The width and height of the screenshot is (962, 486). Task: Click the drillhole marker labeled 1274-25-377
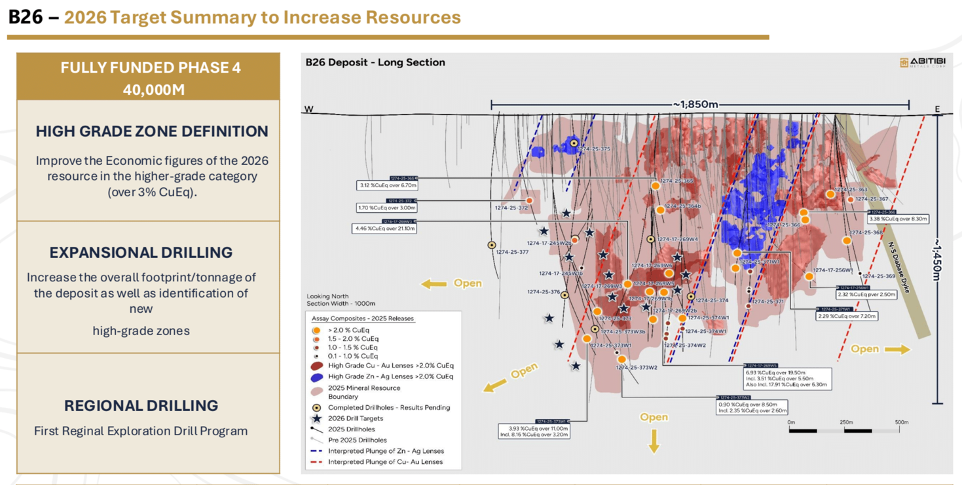tap(491, 244)
